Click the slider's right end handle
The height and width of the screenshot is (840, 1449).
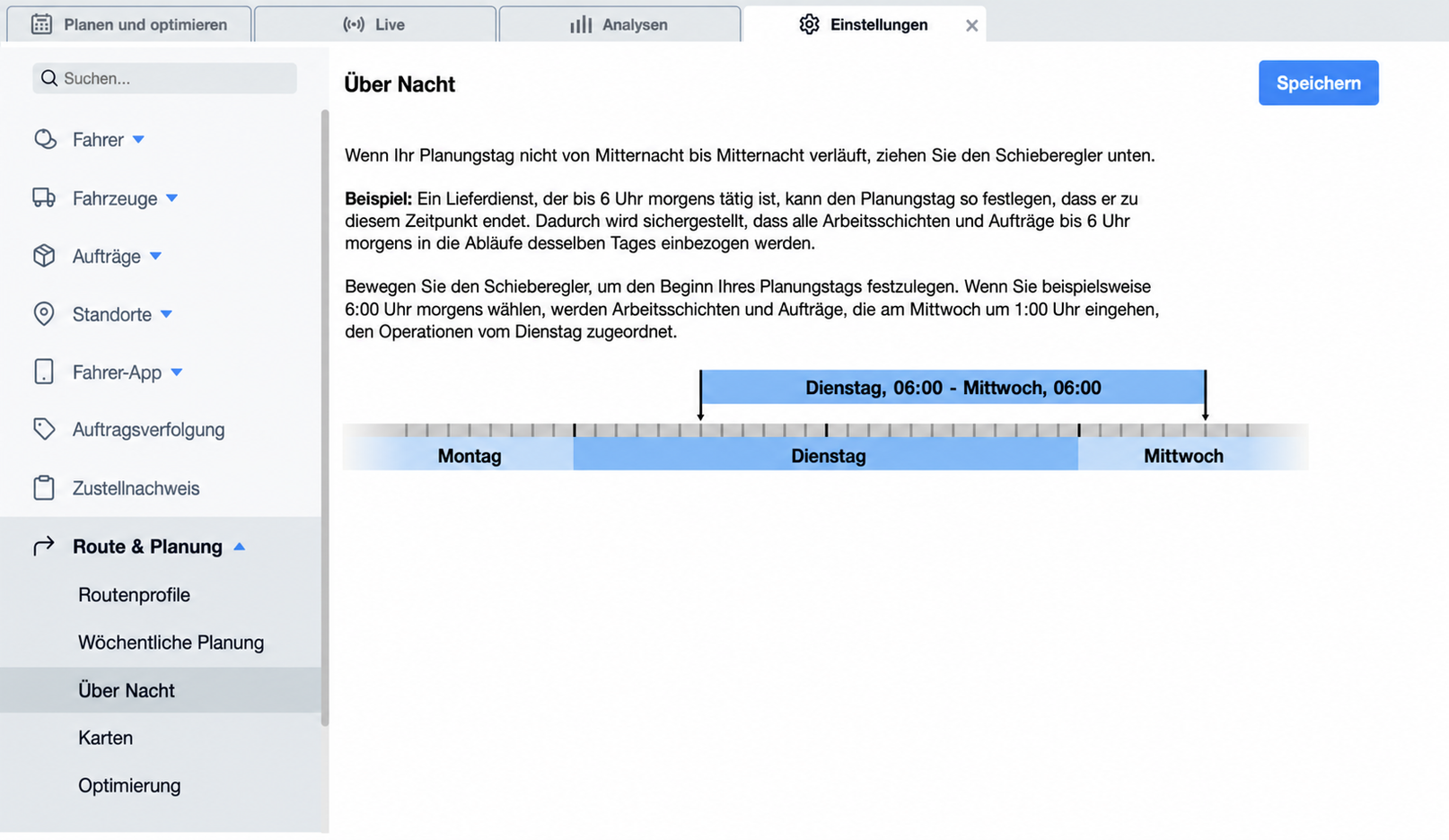tap(1205, 395)
